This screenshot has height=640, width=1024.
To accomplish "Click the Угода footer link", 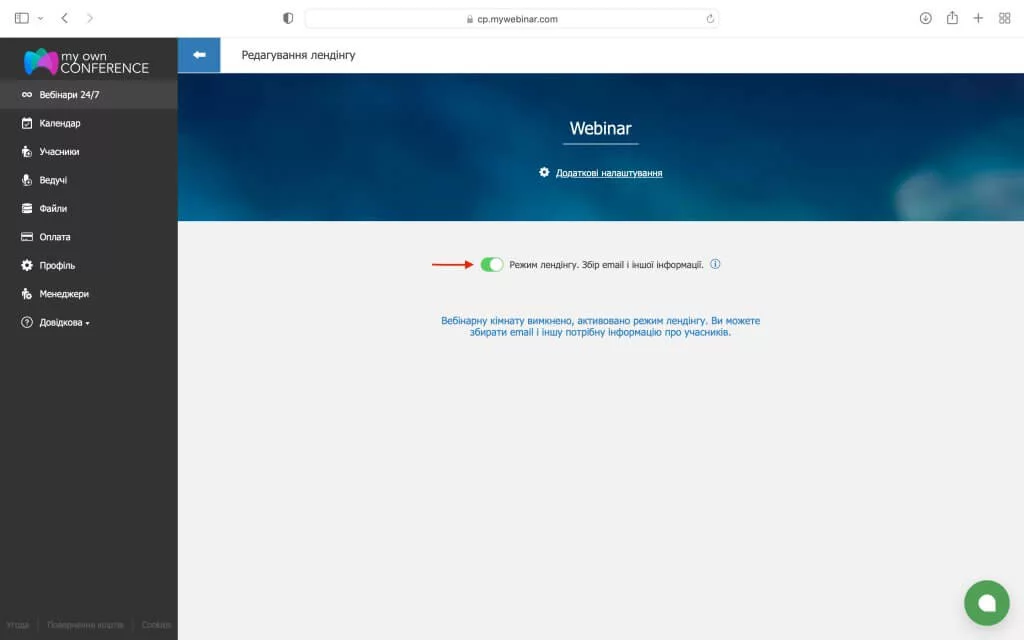I will point(18,625).
